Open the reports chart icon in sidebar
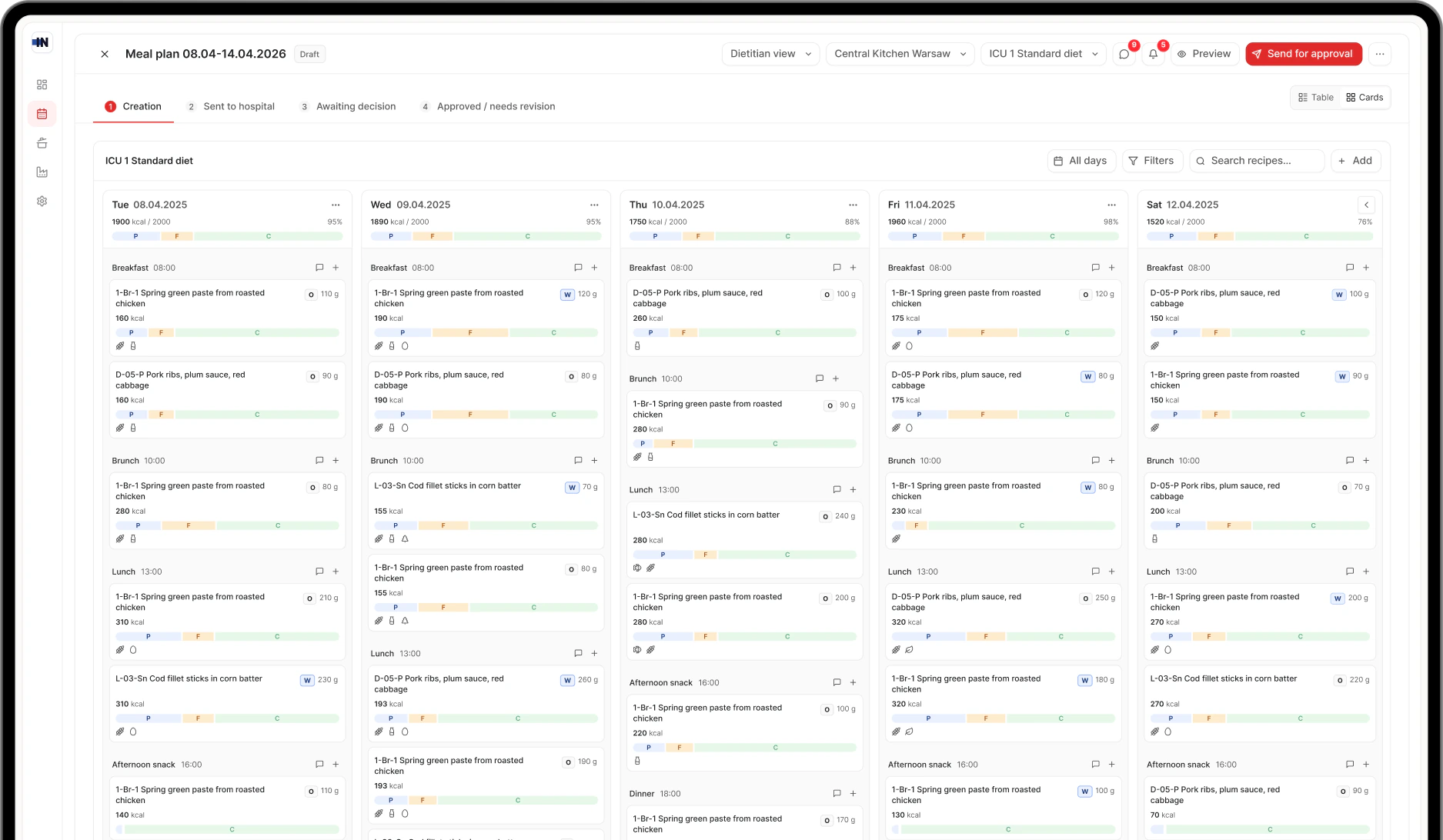1443x840 pixels. [42, 172]
